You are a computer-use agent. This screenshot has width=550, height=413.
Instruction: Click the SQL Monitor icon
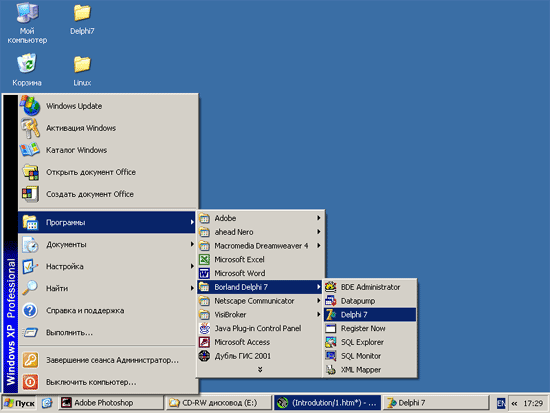[x=331, y=356]
